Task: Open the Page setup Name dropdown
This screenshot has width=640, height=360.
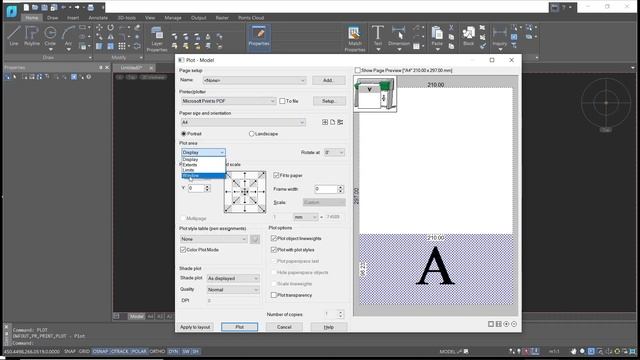Action: point(254,80)
